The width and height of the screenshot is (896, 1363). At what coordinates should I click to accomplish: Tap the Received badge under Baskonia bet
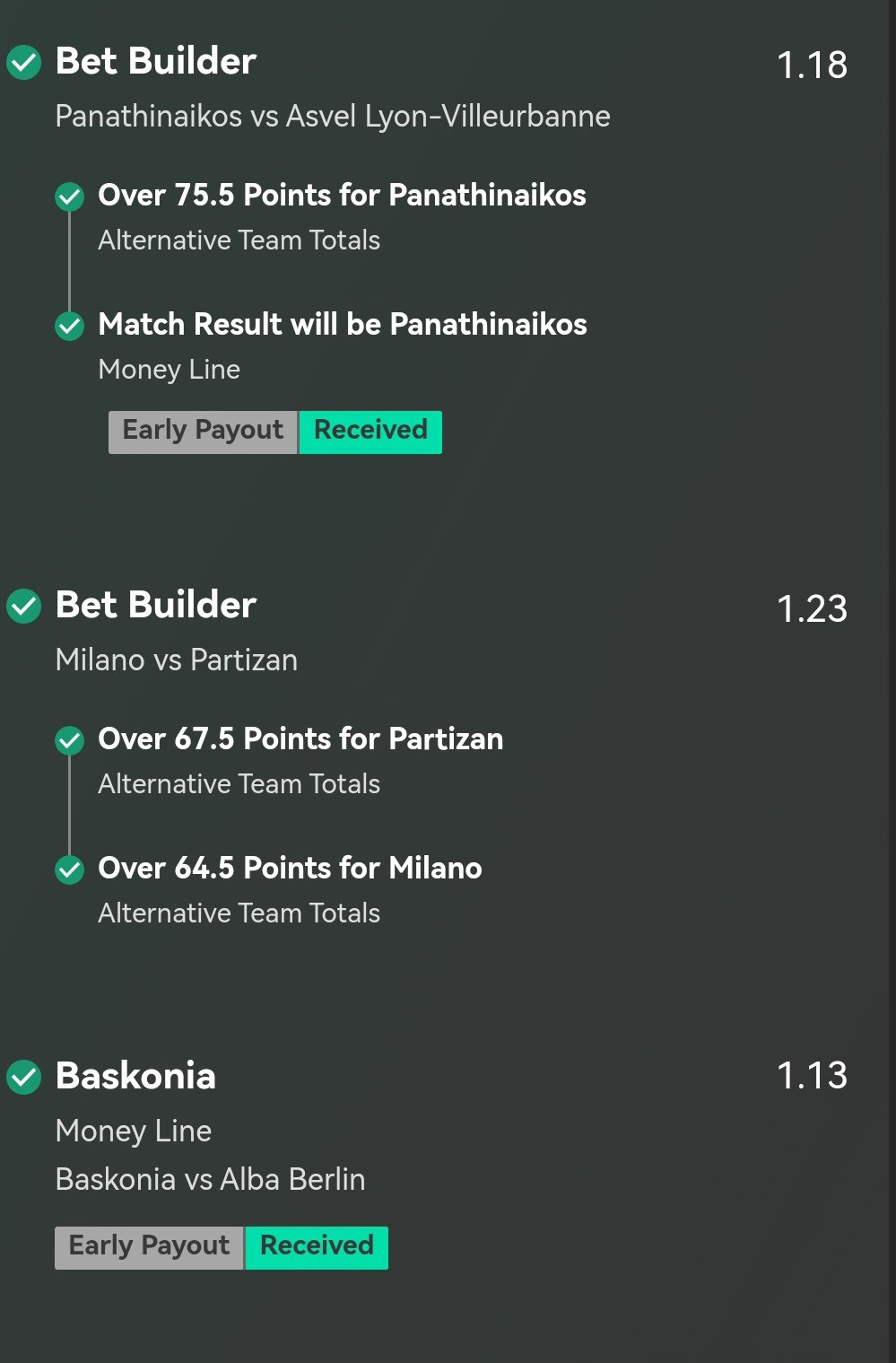coord(317,1247)
